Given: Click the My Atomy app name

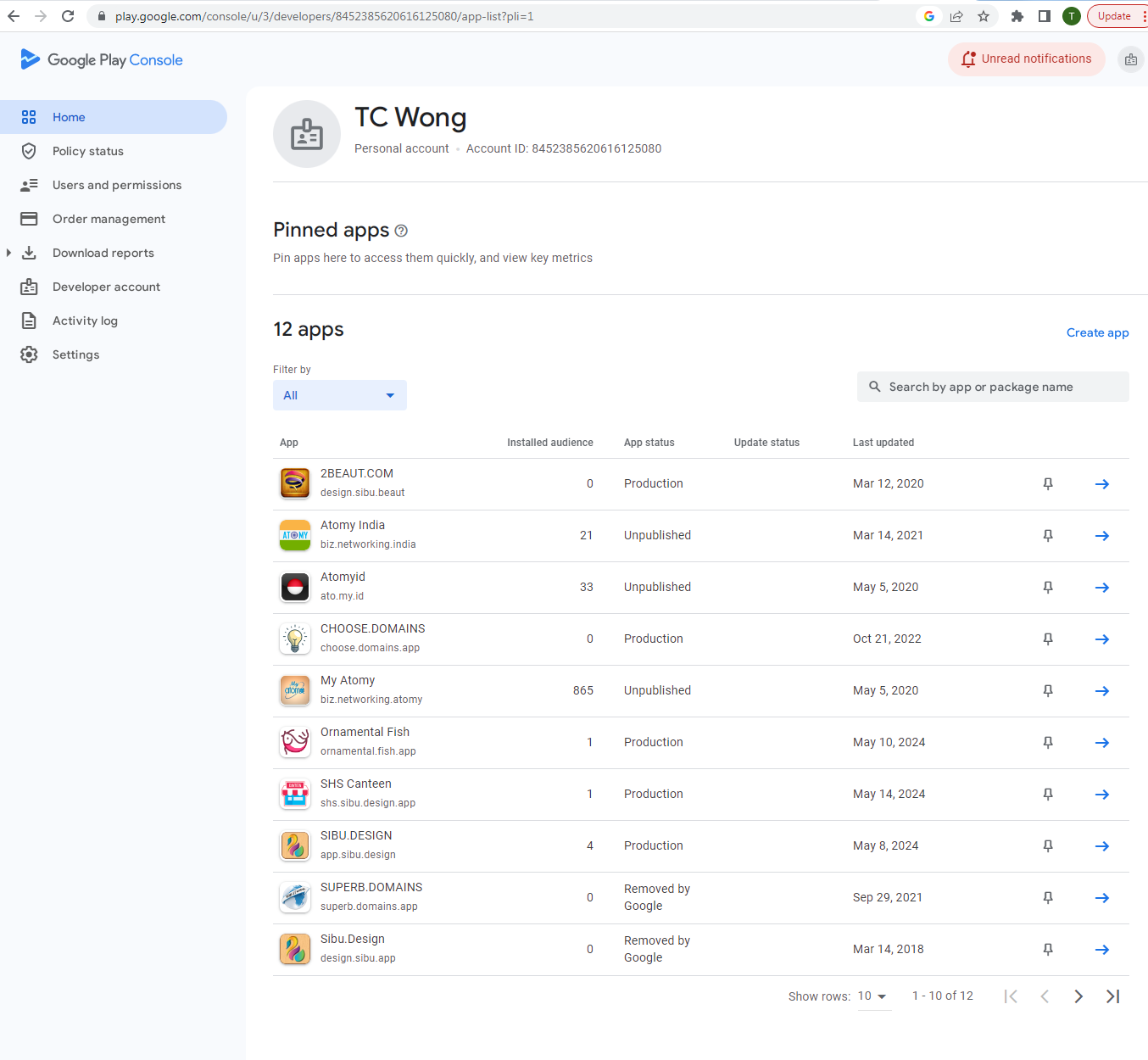Looking at the screenshot, I should pos(348,680).
